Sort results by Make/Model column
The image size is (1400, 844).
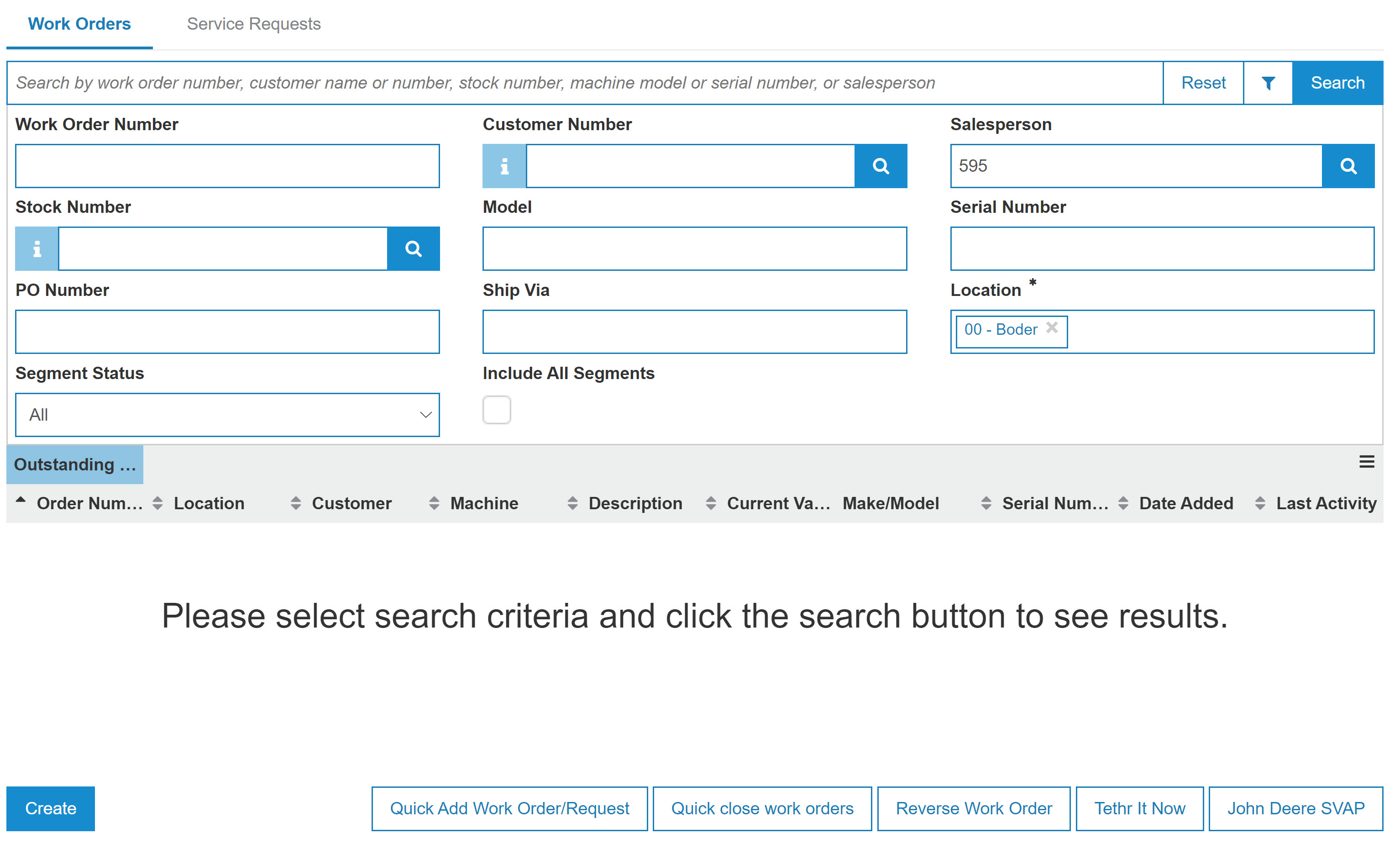(x=890, y=503)
